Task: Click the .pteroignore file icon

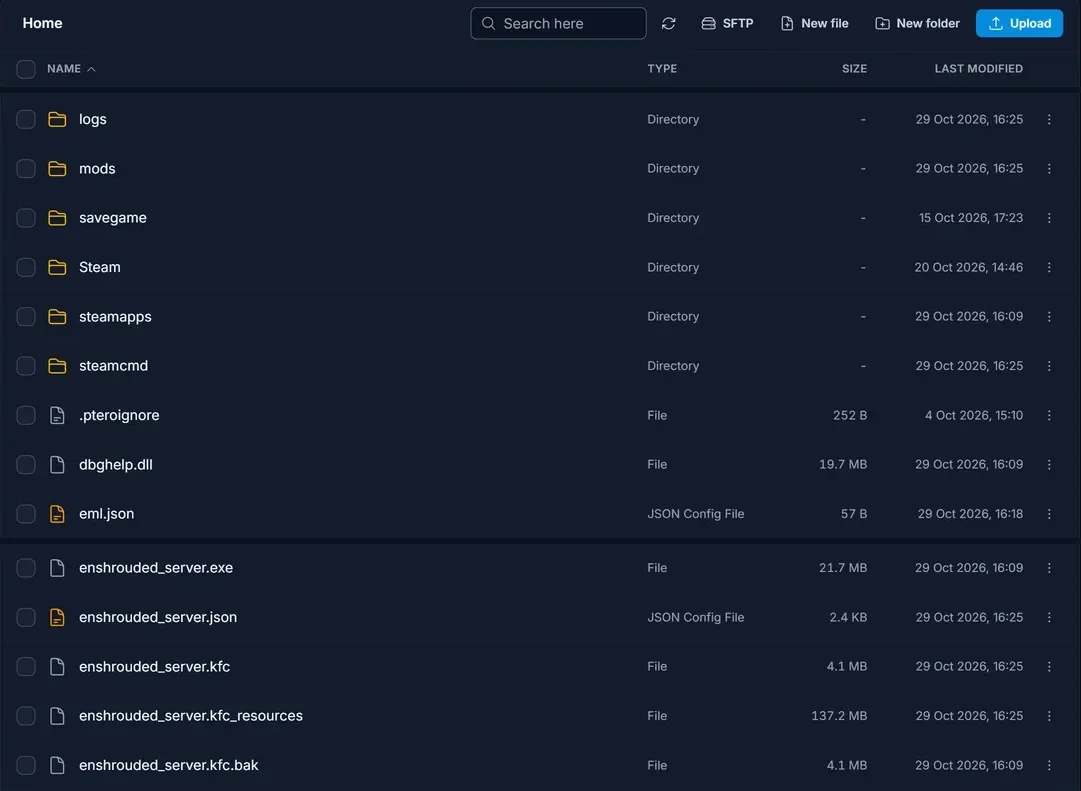Action: (x=57, y=415)
